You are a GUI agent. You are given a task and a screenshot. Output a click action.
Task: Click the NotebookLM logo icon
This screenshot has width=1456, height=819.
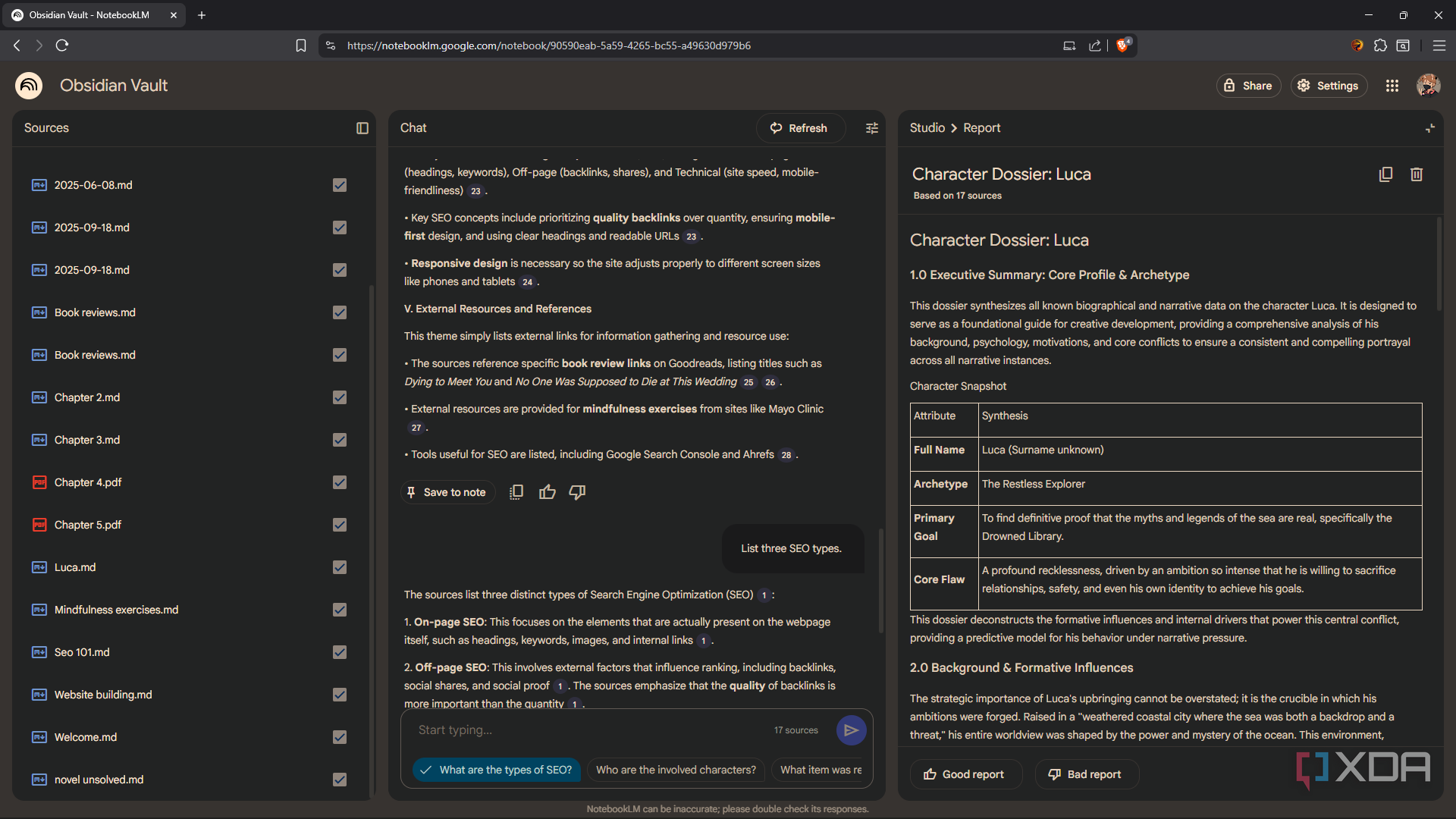point(29,86)
